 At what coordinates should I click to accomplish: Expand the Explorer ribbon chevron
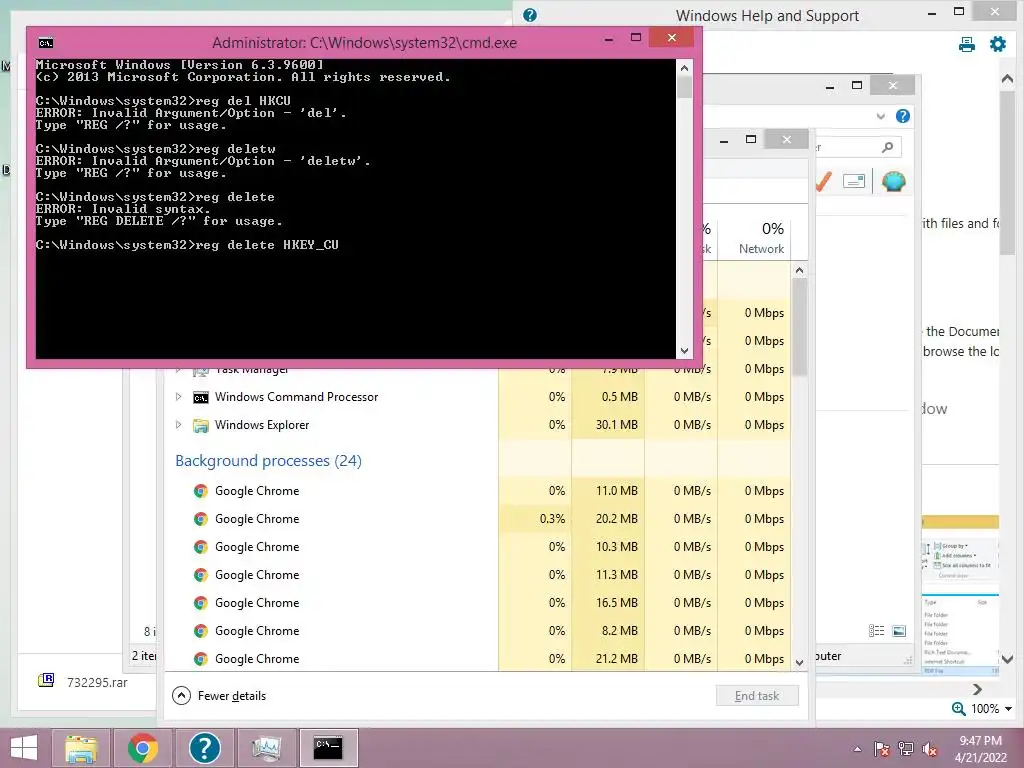click(880, 116)
